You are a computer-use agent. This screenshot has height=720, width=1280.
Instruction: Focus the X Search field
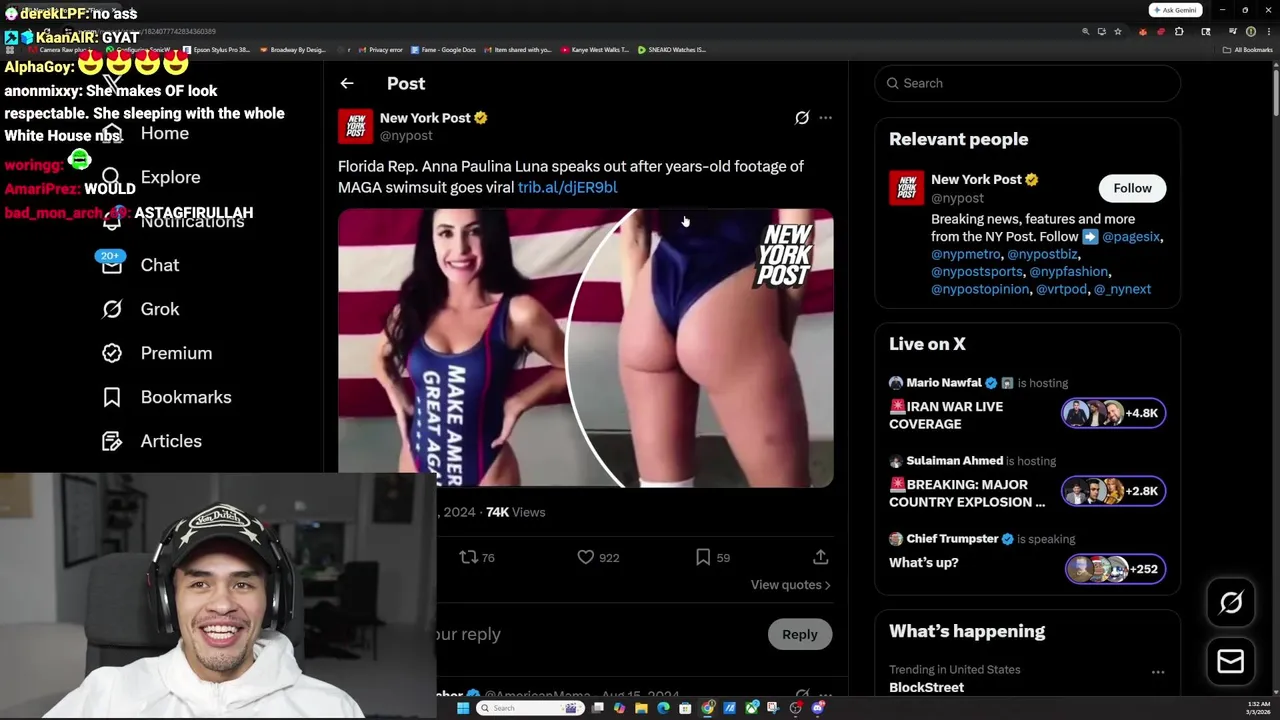(1027, 83)
